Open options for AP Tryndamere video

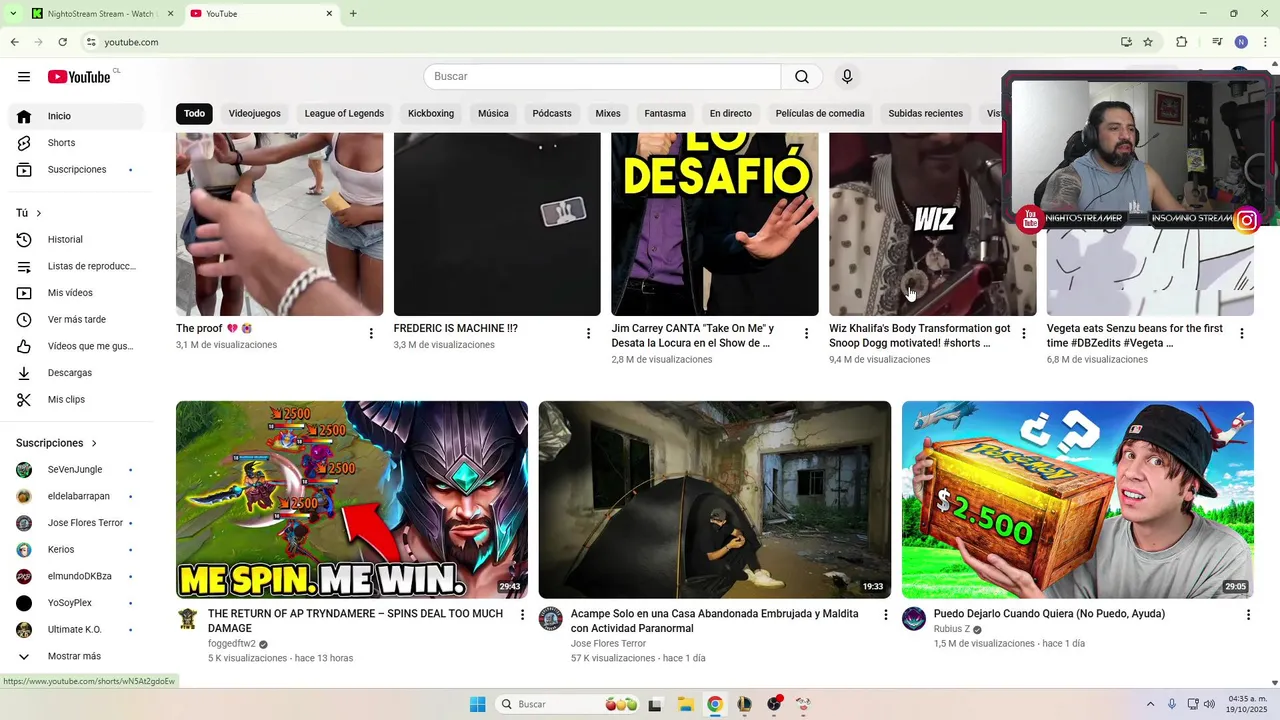pos(522,615)
